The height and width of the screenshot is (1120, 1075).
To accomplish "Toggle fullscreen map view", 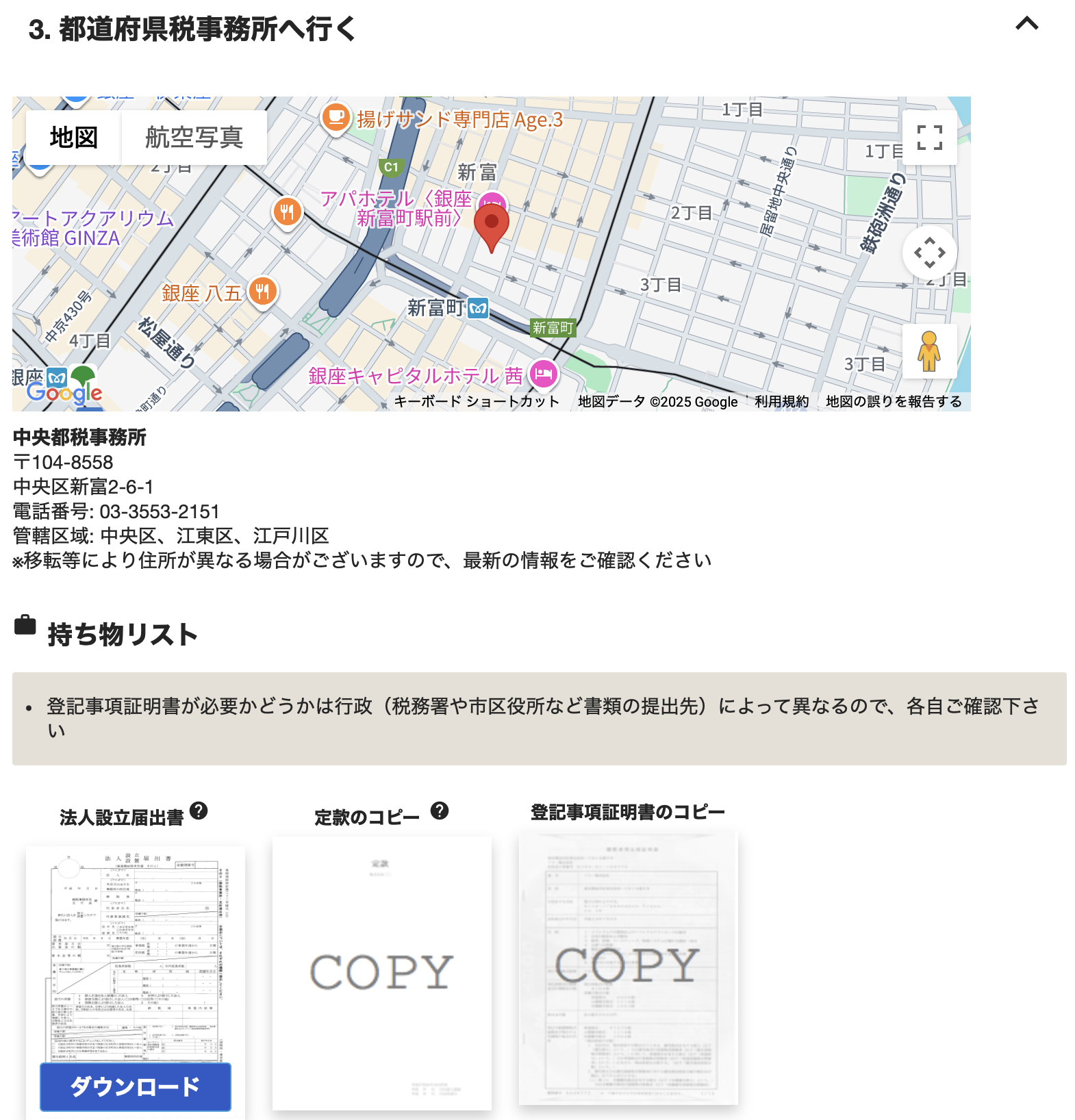I will pyautogui.click(x=929, y=138).
